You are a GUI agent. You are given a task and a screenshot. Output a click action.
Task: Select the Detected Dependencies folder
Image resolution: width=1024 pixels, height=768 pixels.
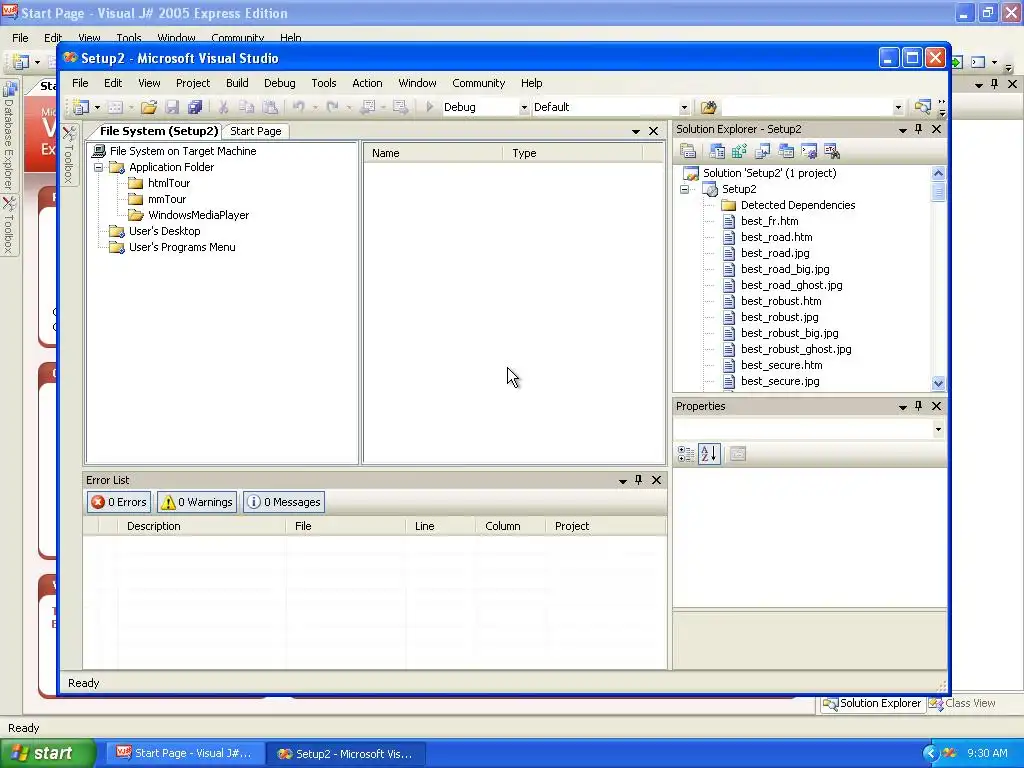(798, 205)
